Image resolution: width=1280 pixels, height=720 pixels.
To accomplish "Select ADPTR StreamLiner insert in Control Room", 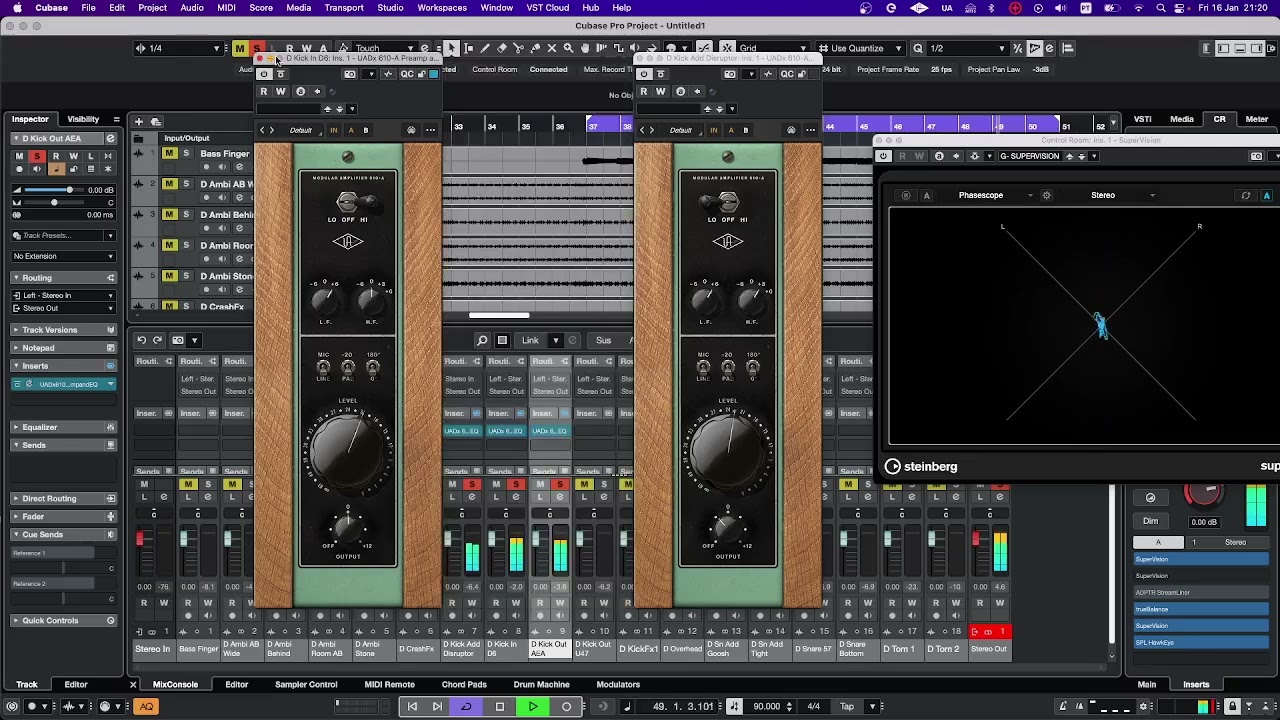I will [x=1200, y=592].
